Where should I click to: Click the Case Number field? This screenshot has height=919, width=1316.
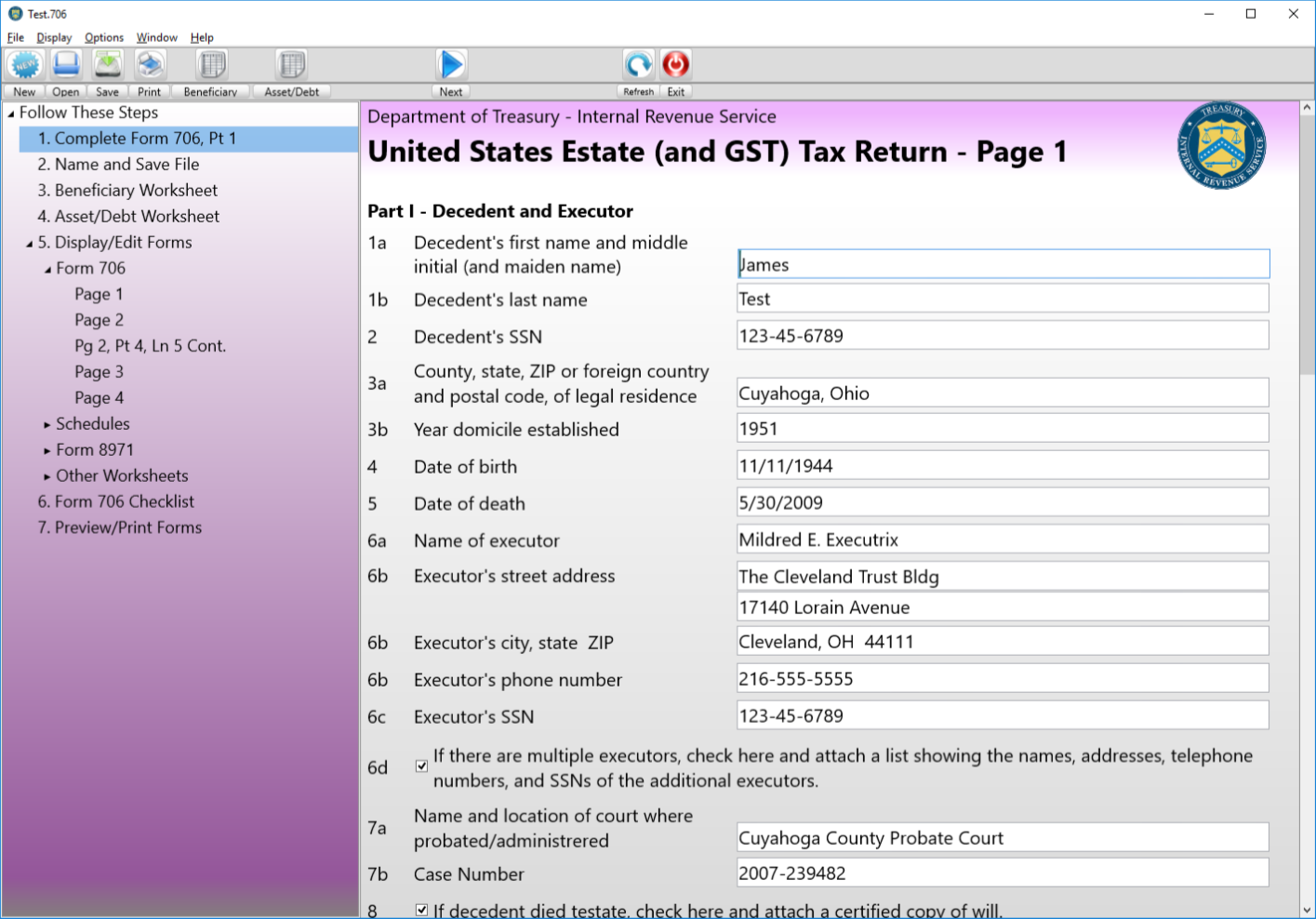[1003, 872]
